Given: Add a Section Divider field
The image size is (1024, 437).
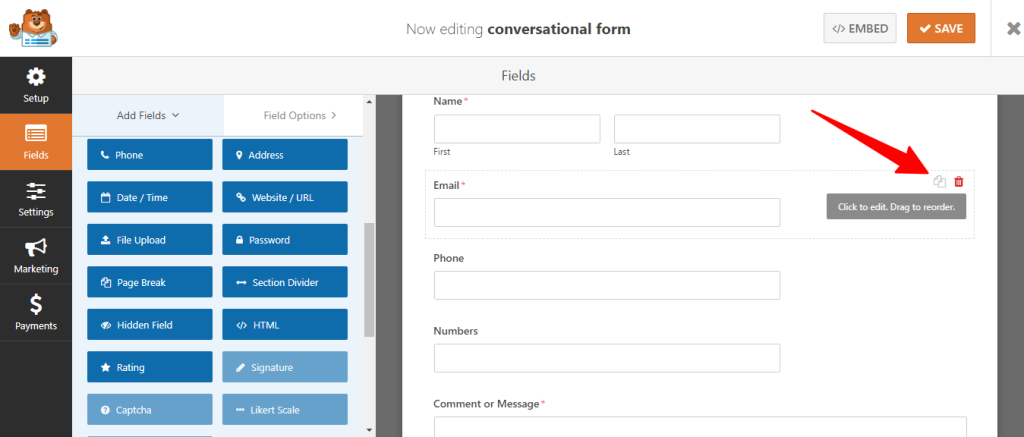Looking at the screenshot, I should pos(285,282).
